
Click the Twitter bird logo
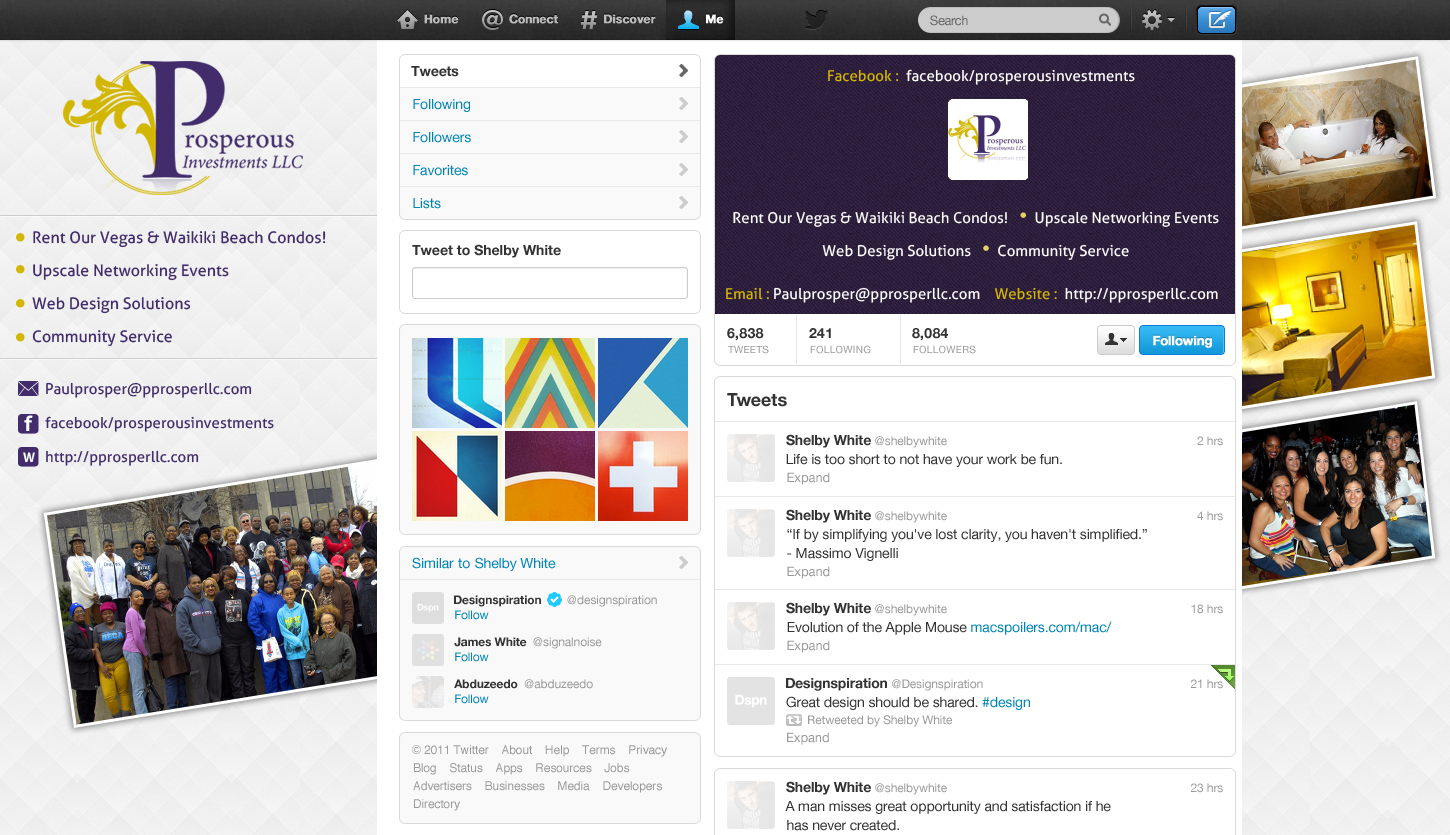coord(816,20)
